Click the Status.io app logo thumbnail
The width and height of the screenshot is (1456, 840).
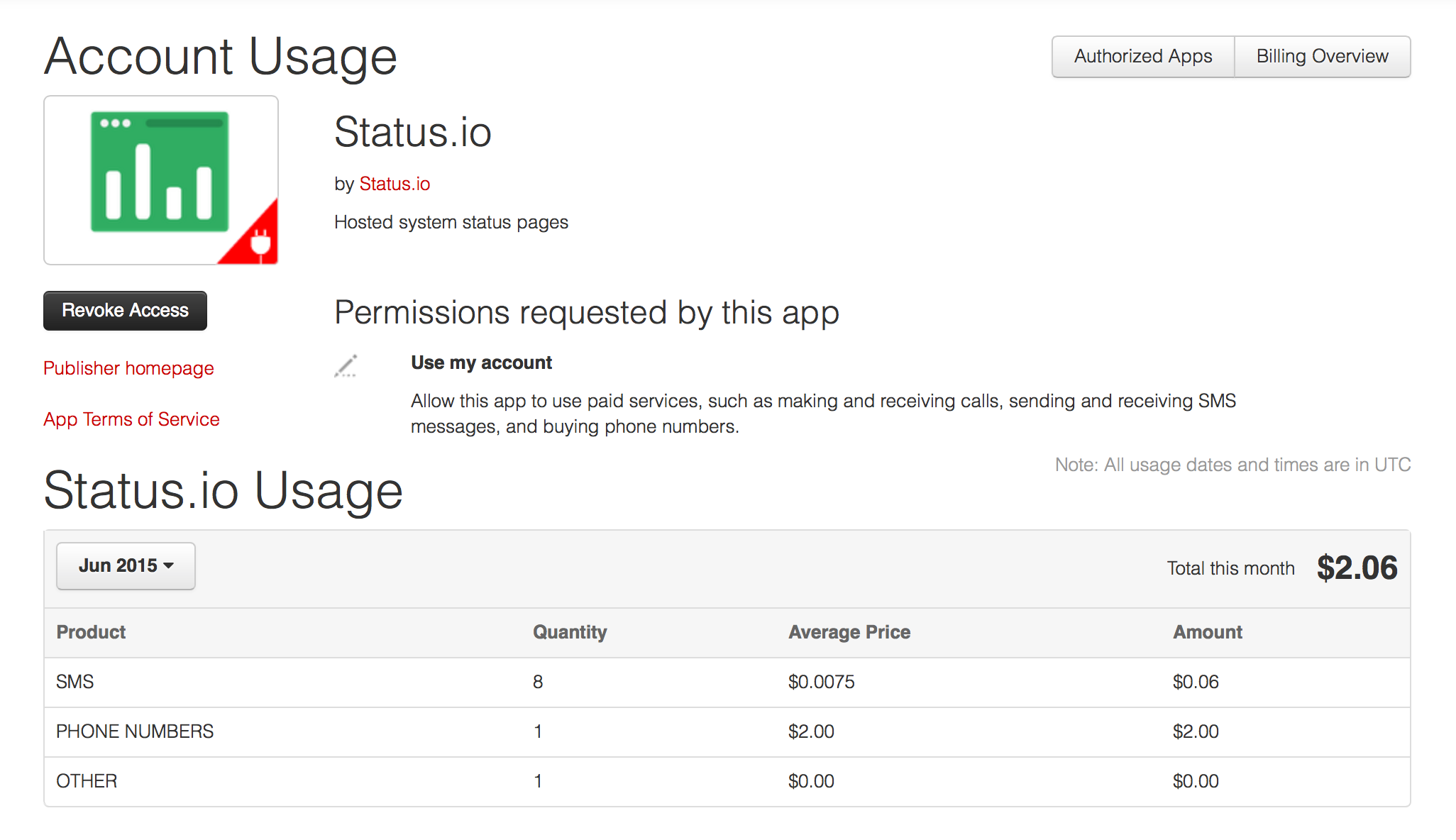click(x=161, y=180)
